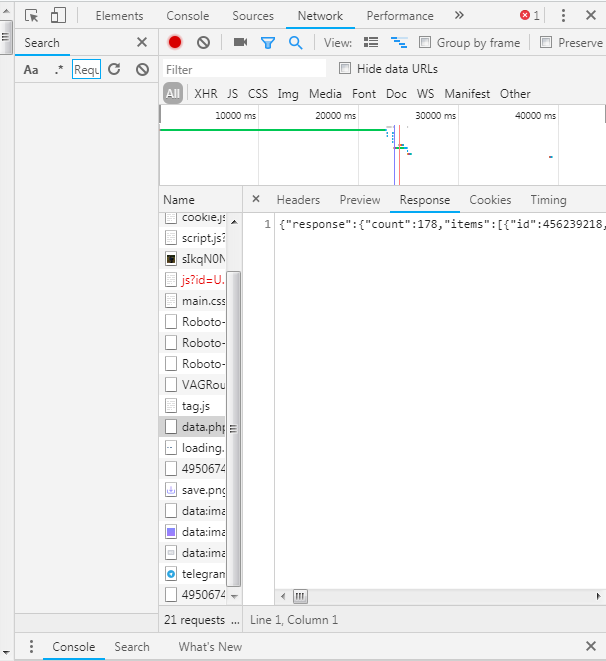Open the What's New drawer tab
The height and width of the screenshot is (661, 606).
[210, 647]
